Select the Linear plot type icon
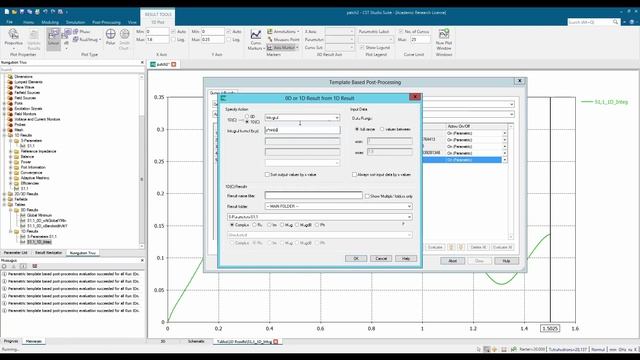 pyautogui.click(x=53, y=35)
